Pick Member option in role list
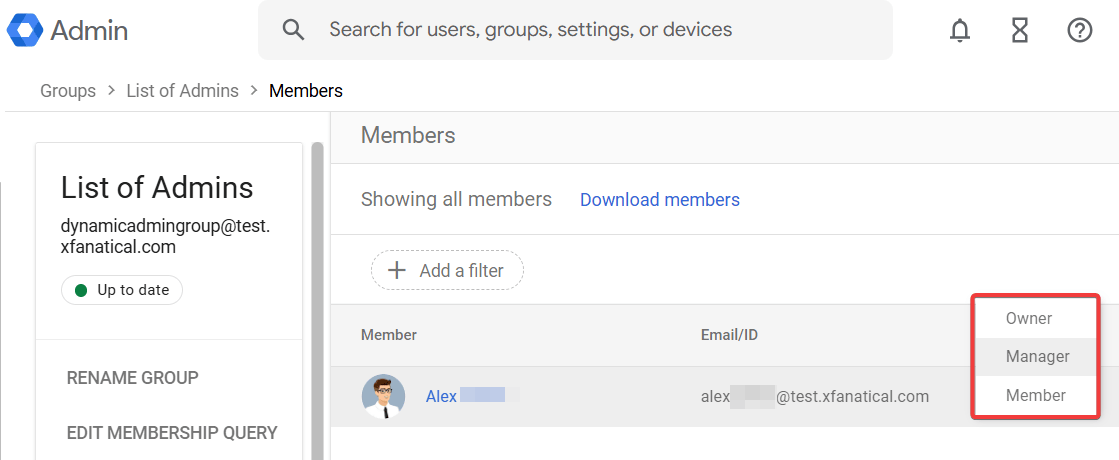 pos(1035,396)
